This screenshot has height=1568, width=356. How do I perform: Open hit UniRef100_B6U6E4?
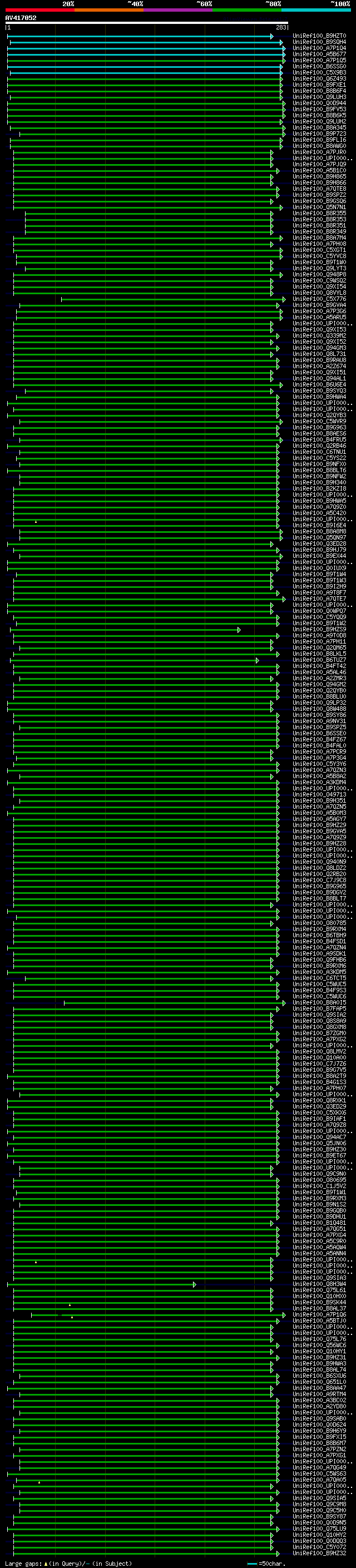319,385
